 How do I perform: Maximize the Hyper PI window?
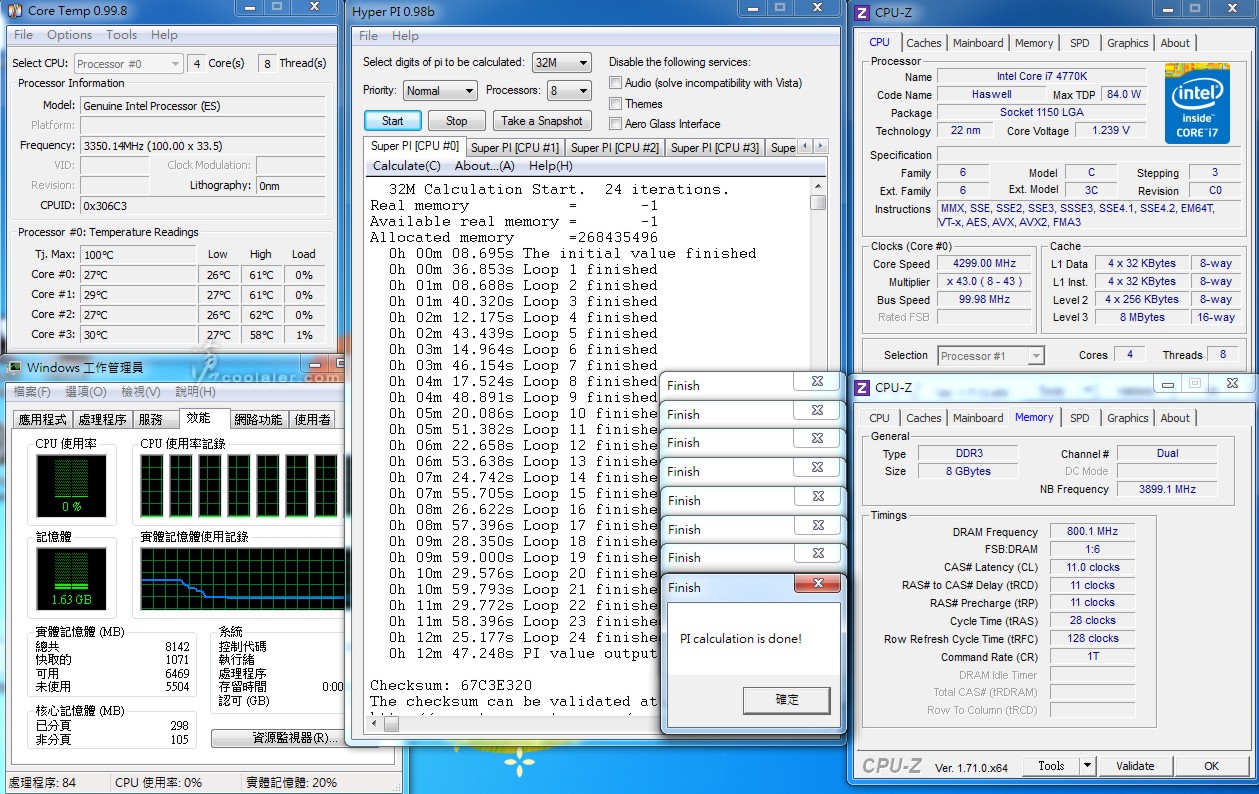click(779, 8)
